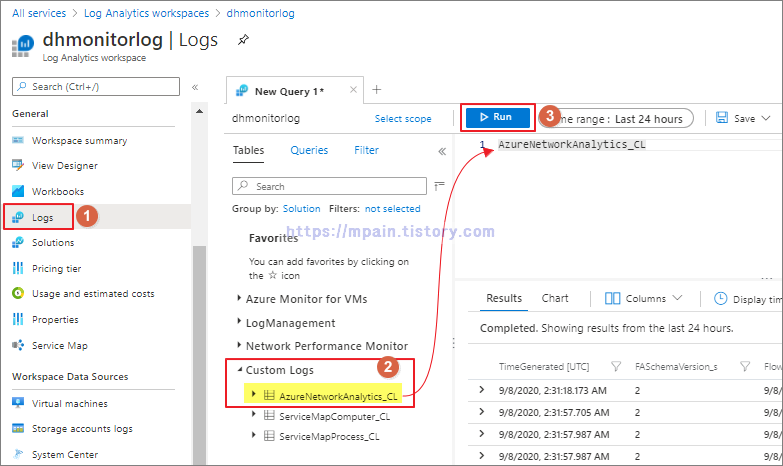Collapse the Custom Logs group
The width and height of the screenshot is (783, 466).
point(240,370)
